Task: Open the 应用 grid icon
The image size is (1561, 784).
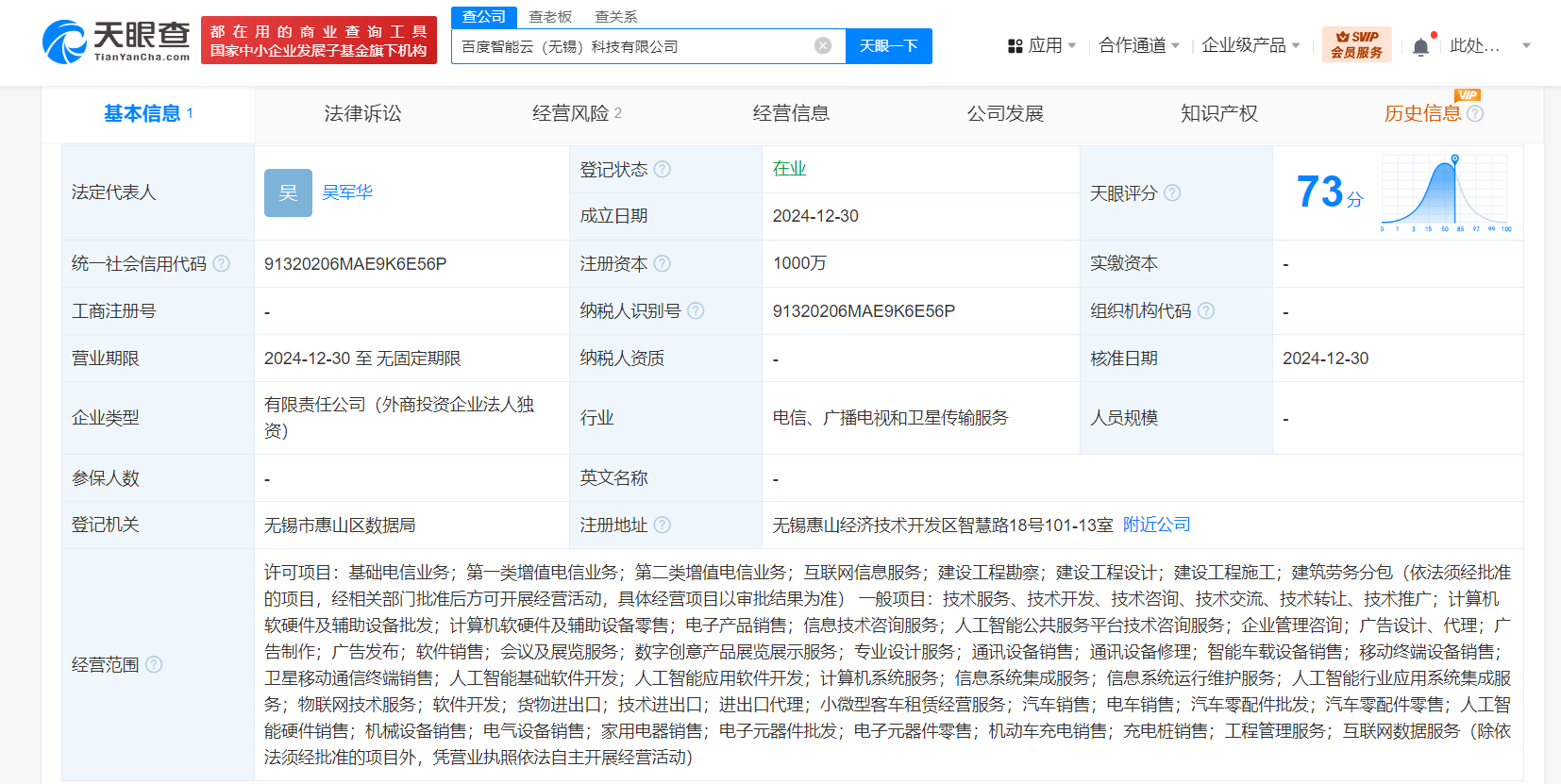Action: pyautogui.click(x=1015, y=45)
